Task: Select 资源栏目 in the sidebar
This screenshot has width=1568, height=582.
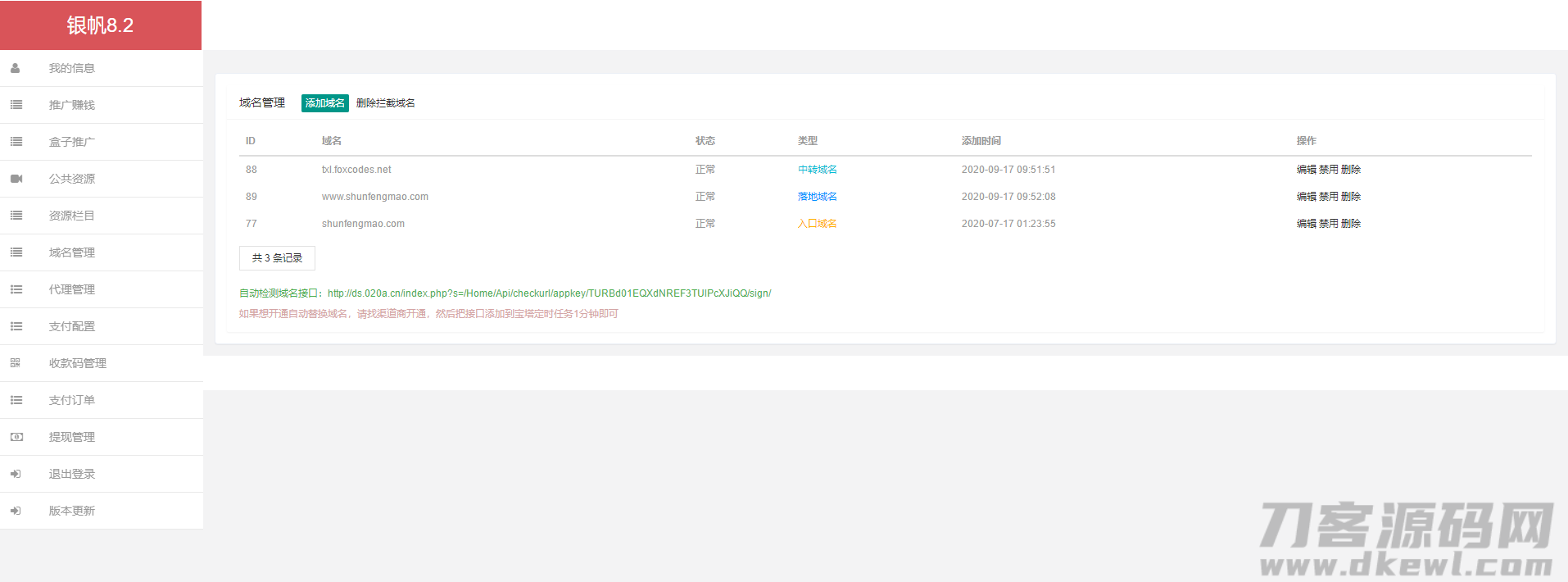Action: click(72, 216)
